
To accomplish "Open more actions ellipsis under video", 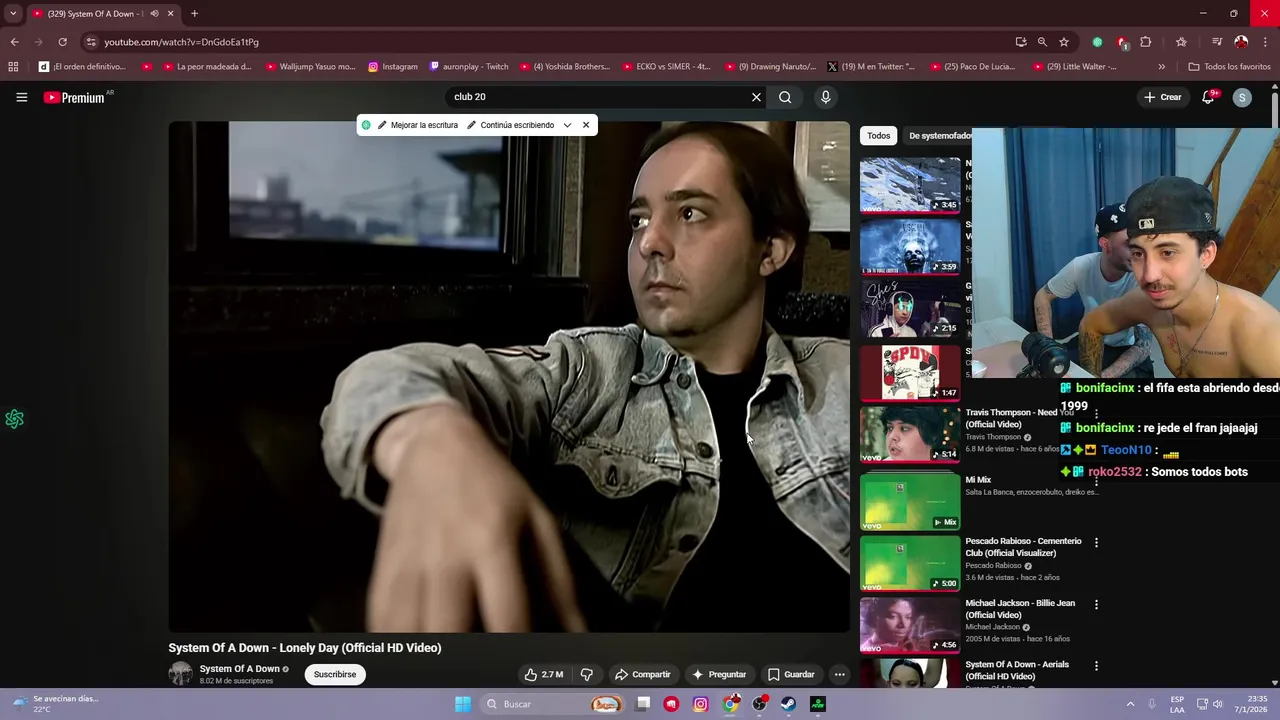I will tap(840, 674).
